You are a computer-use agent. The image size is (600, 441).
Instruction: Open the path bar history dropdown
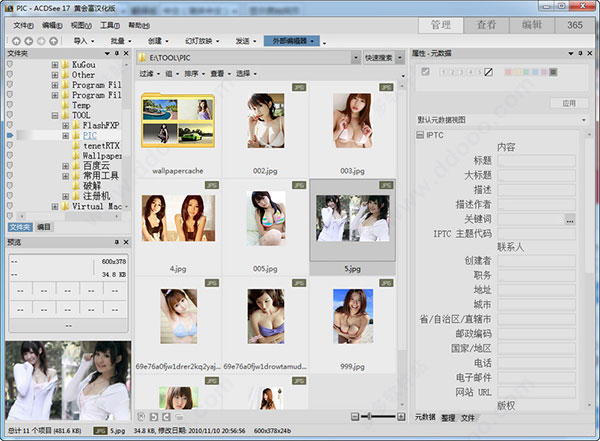[356, 58]
